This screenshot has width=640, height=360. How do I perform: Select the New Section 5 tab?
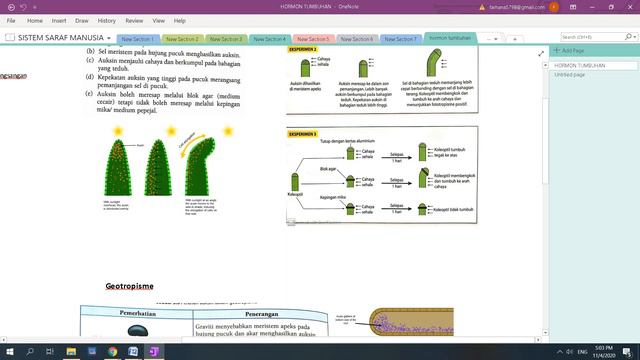(x=313, y=39)
